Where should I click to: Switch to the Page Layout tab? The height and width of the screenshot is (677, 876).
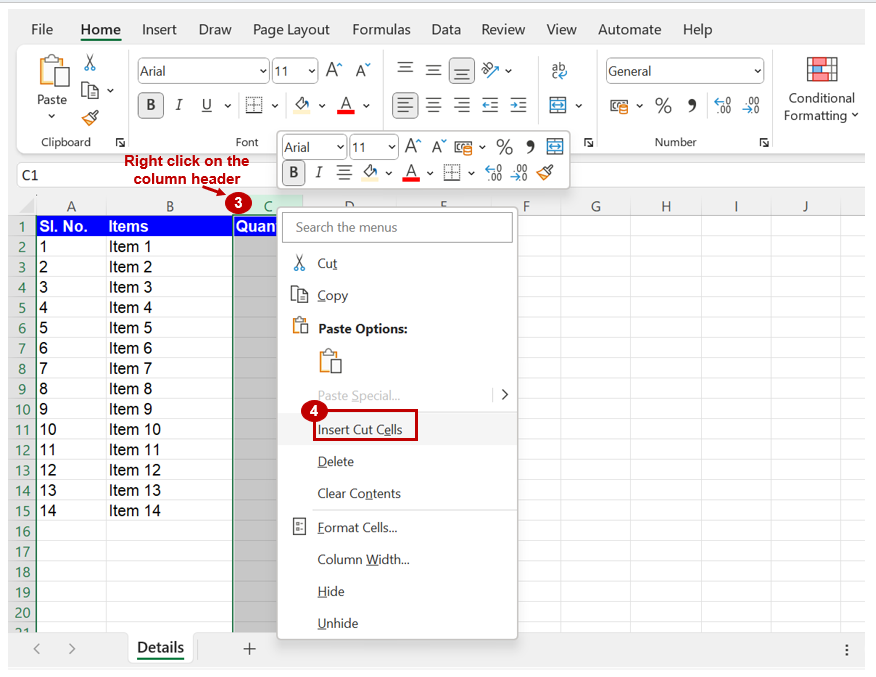[291, 30]
